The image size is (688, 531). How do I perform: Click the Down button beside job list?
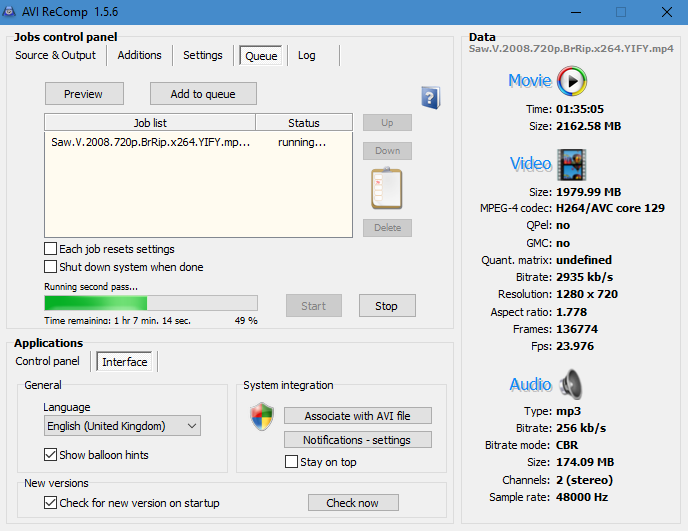tap(387, 151)
